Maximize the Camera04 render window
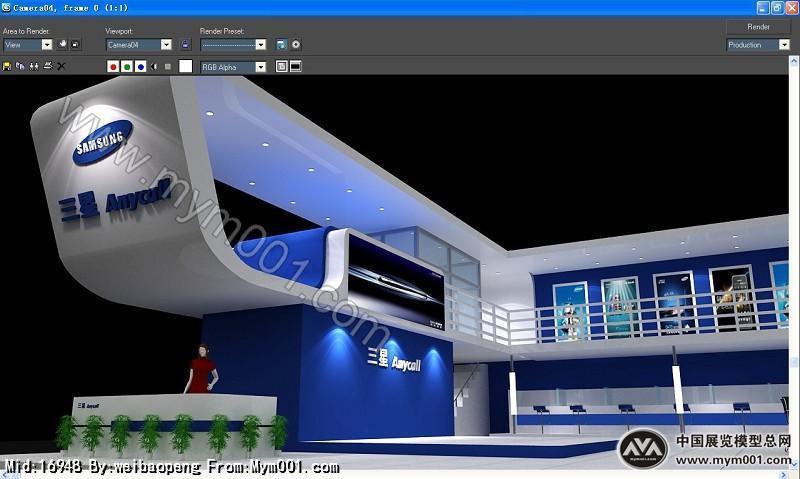 tap(777, 8)
